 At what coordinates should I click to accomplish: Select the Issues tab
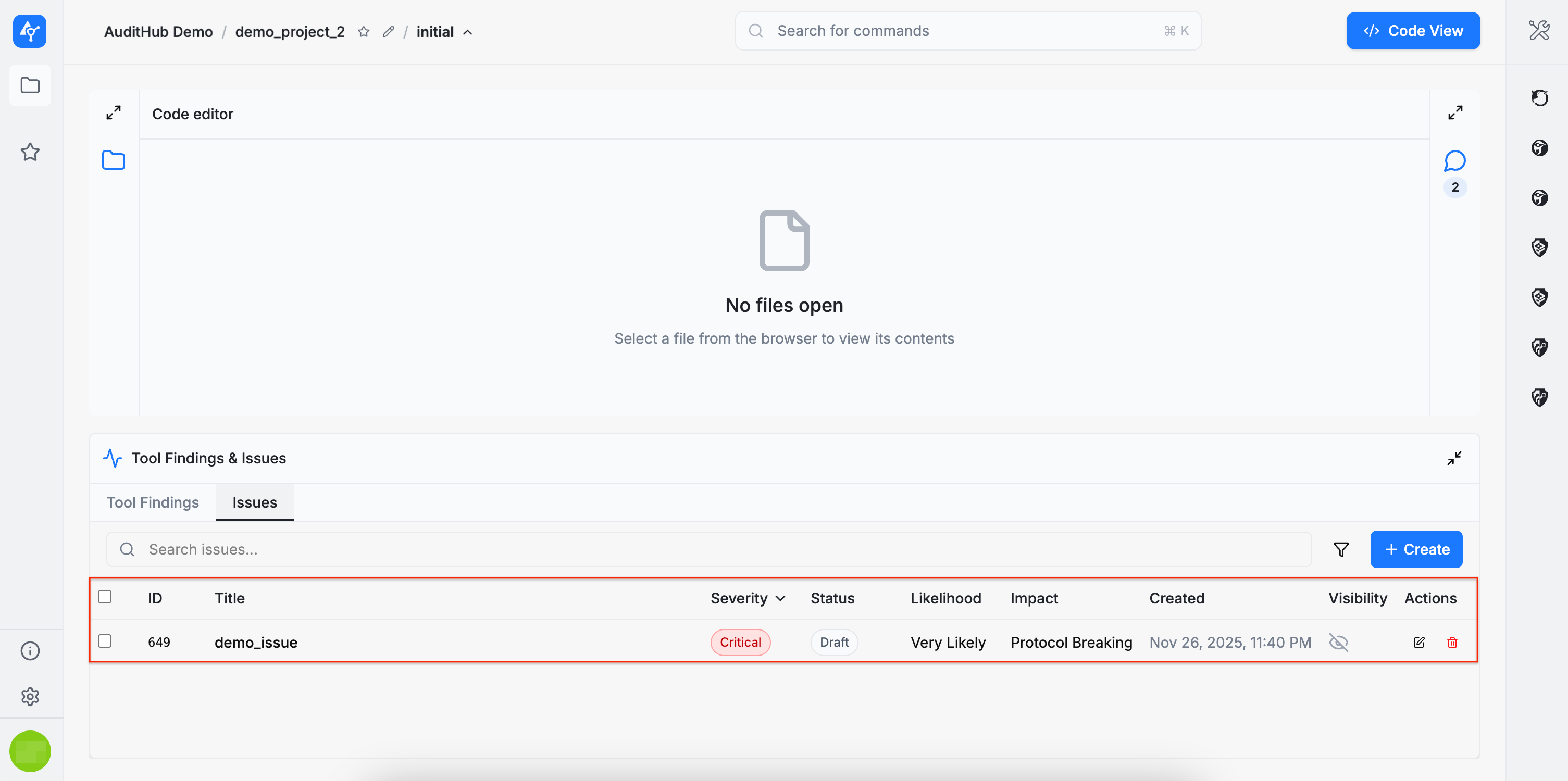(254, 502)
